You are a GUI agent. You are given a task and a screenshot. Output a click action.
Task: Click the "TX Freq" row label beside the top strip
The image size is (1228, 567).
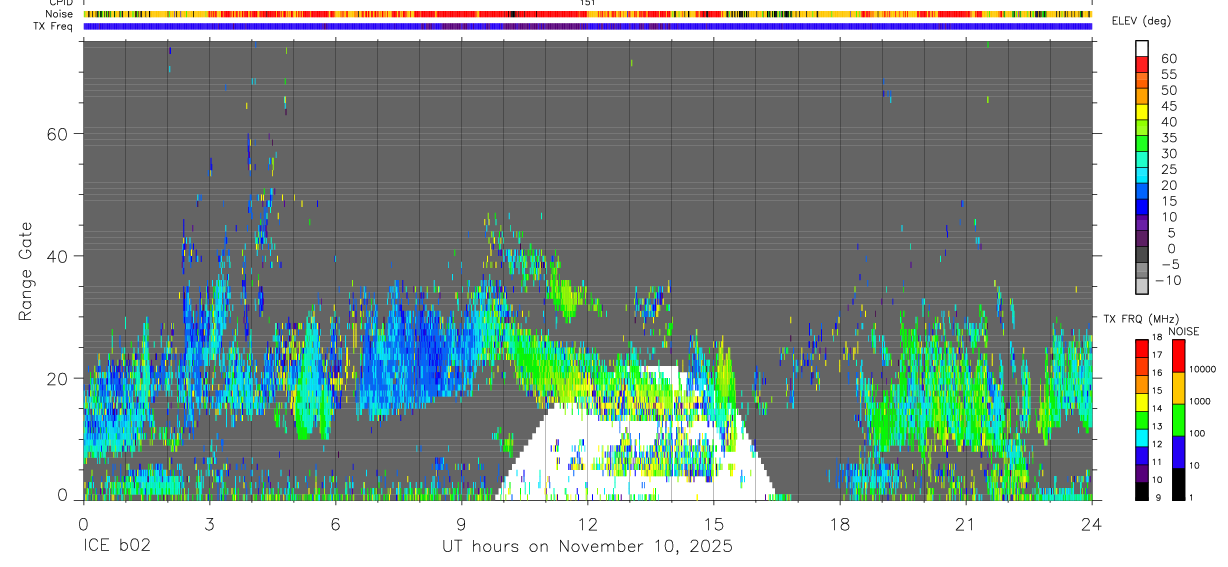[x=54, y=26]
